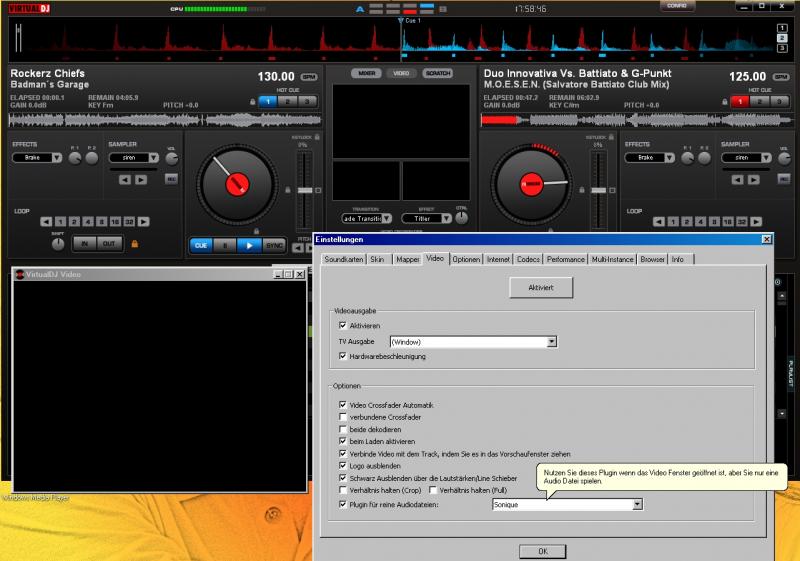This screenshot has width=800, height=561.
Task: Toggle beim Laden aktivieren checkbox
Action: point(343,441)
